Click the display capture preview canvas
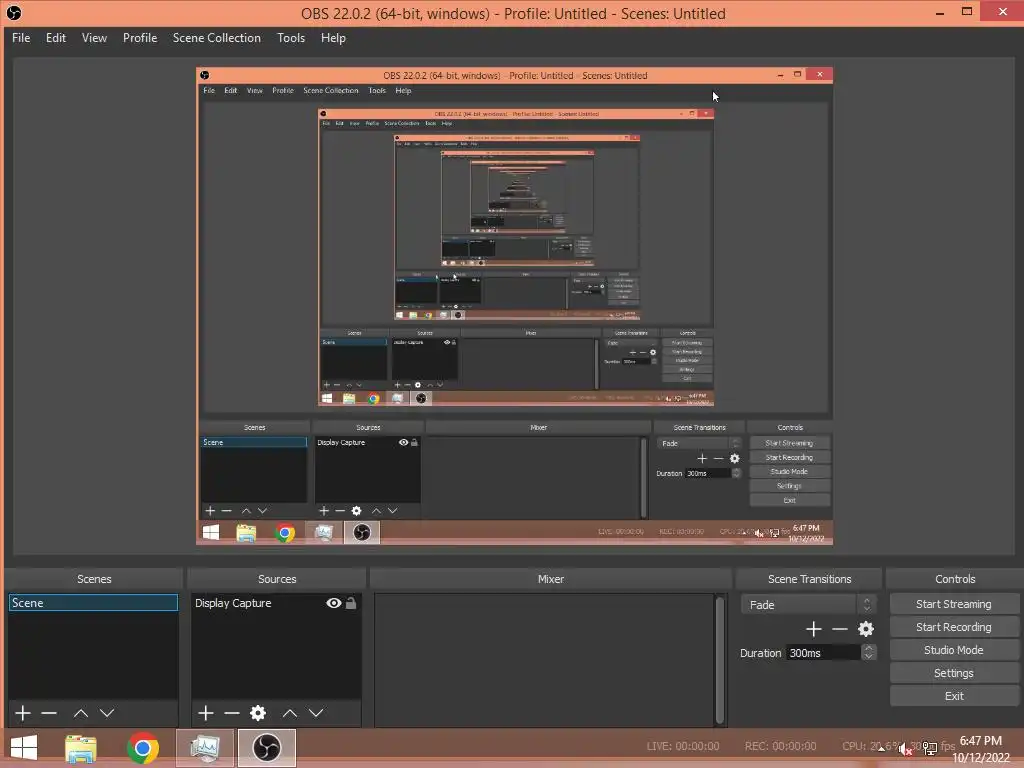 (514, 306)
